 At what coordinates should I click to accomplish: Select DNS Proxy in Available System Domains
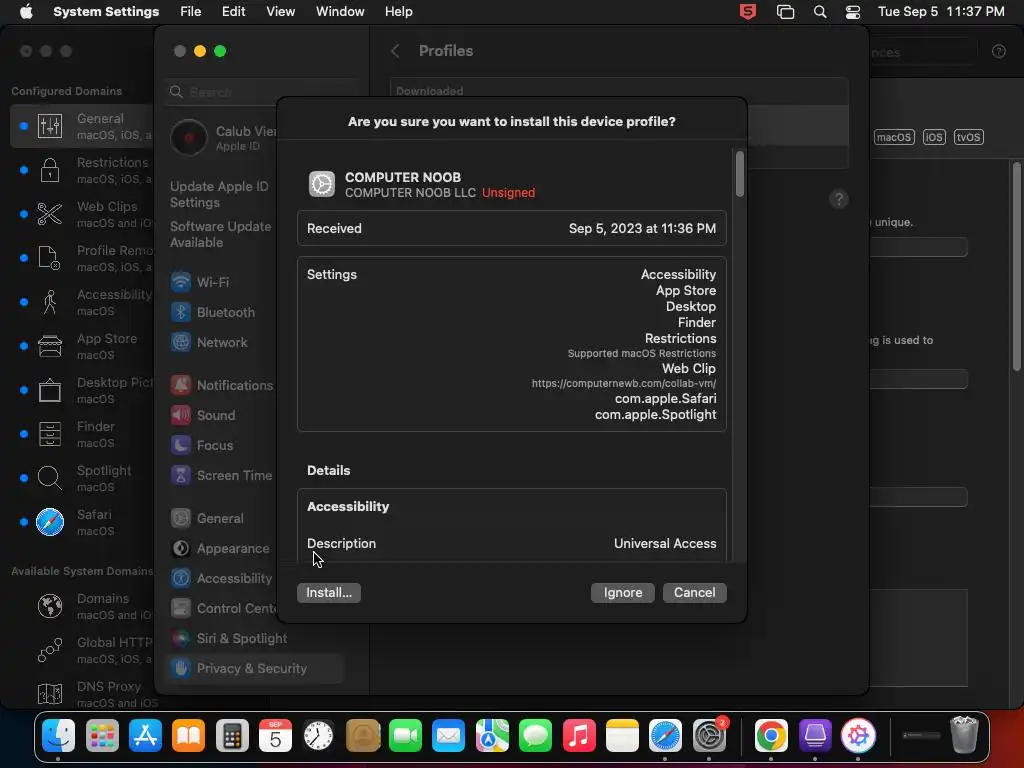click(x=82, y=694)
